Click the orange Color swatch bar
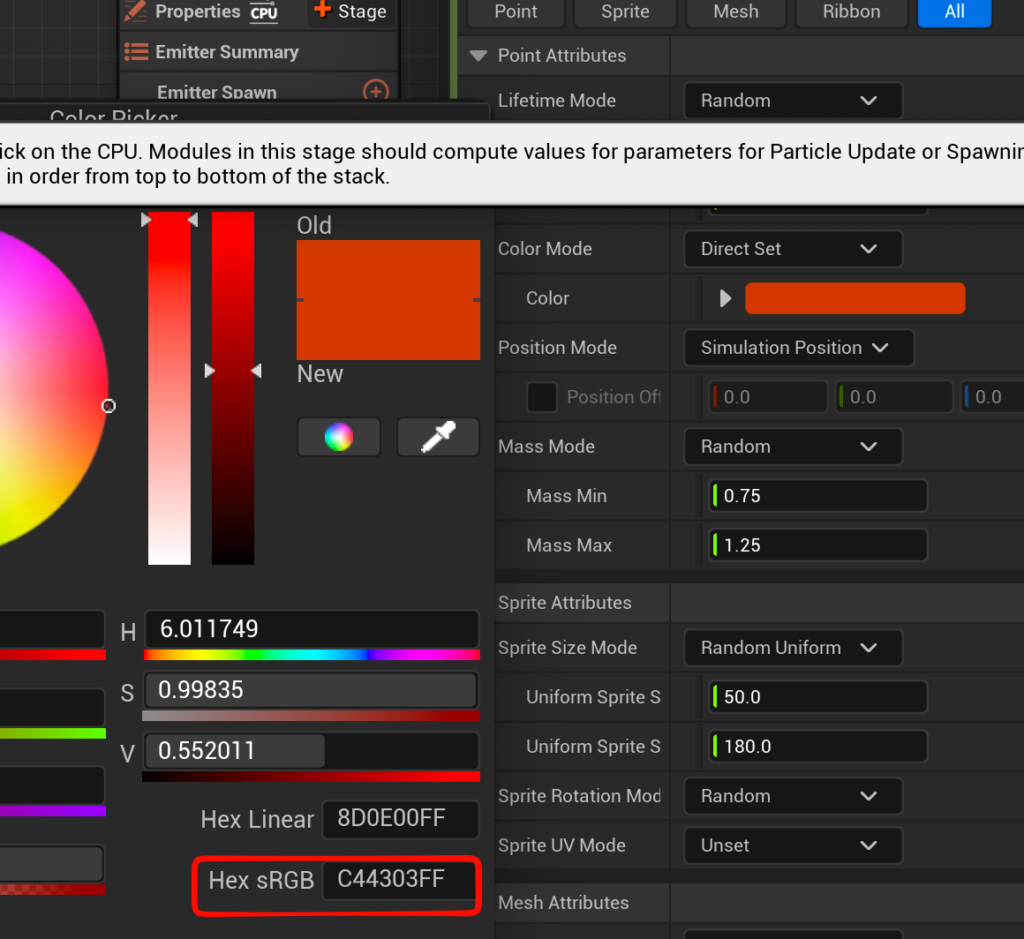The image size is (1024, 939). coord(855,298)
